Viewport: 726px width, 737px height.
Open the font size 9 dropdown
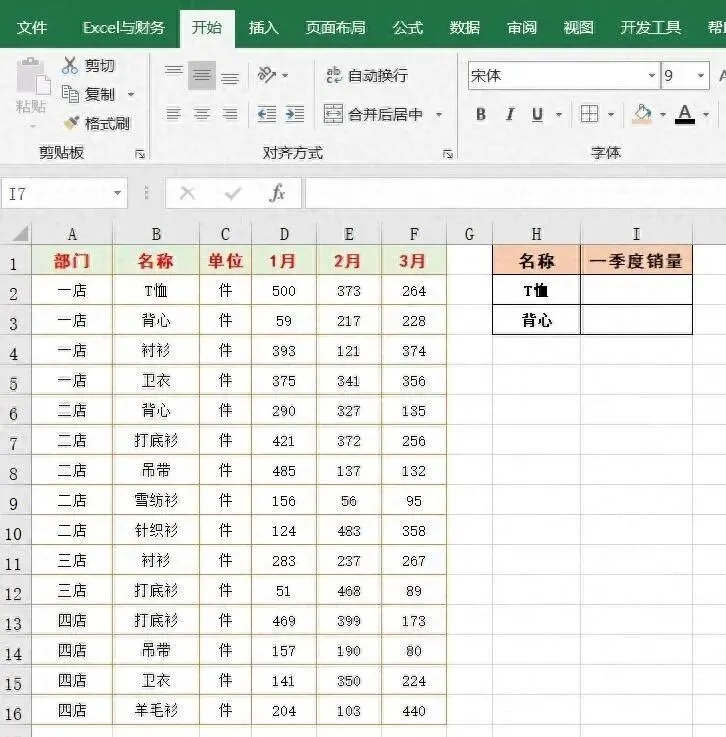tap(701, 76)
